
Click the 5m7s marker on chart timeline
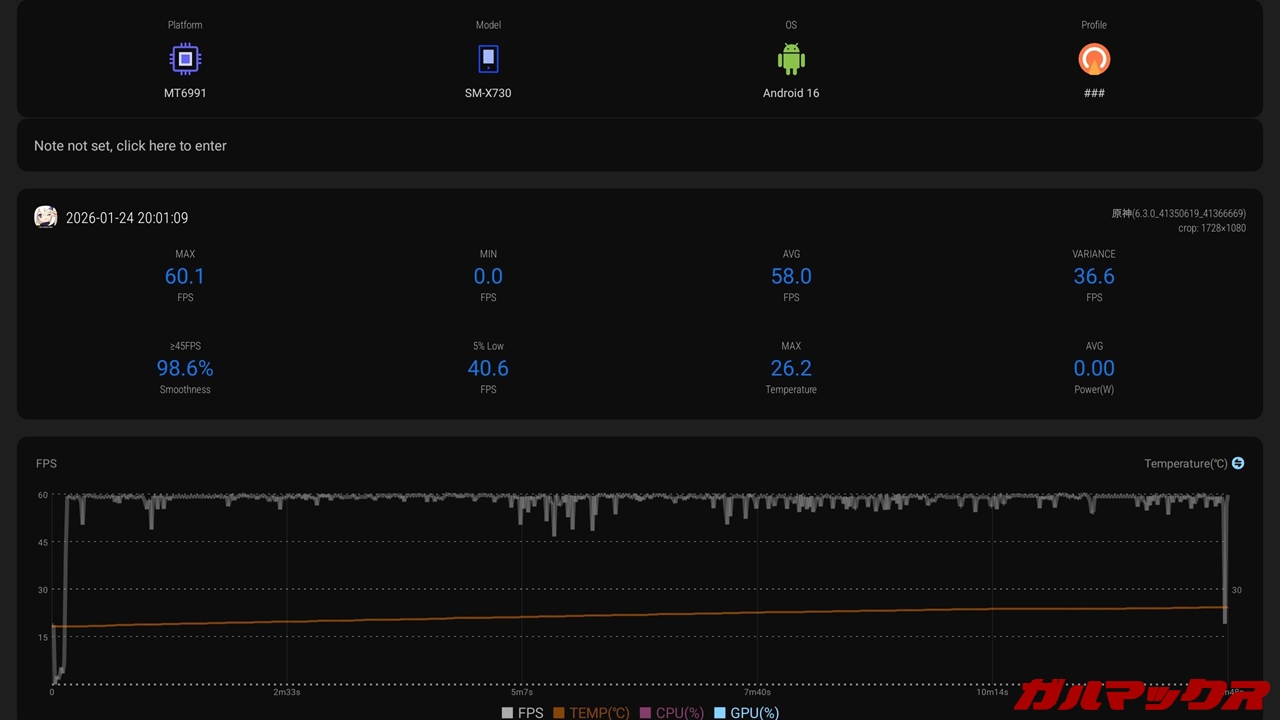pyautogui.click(x=522, y=692)
